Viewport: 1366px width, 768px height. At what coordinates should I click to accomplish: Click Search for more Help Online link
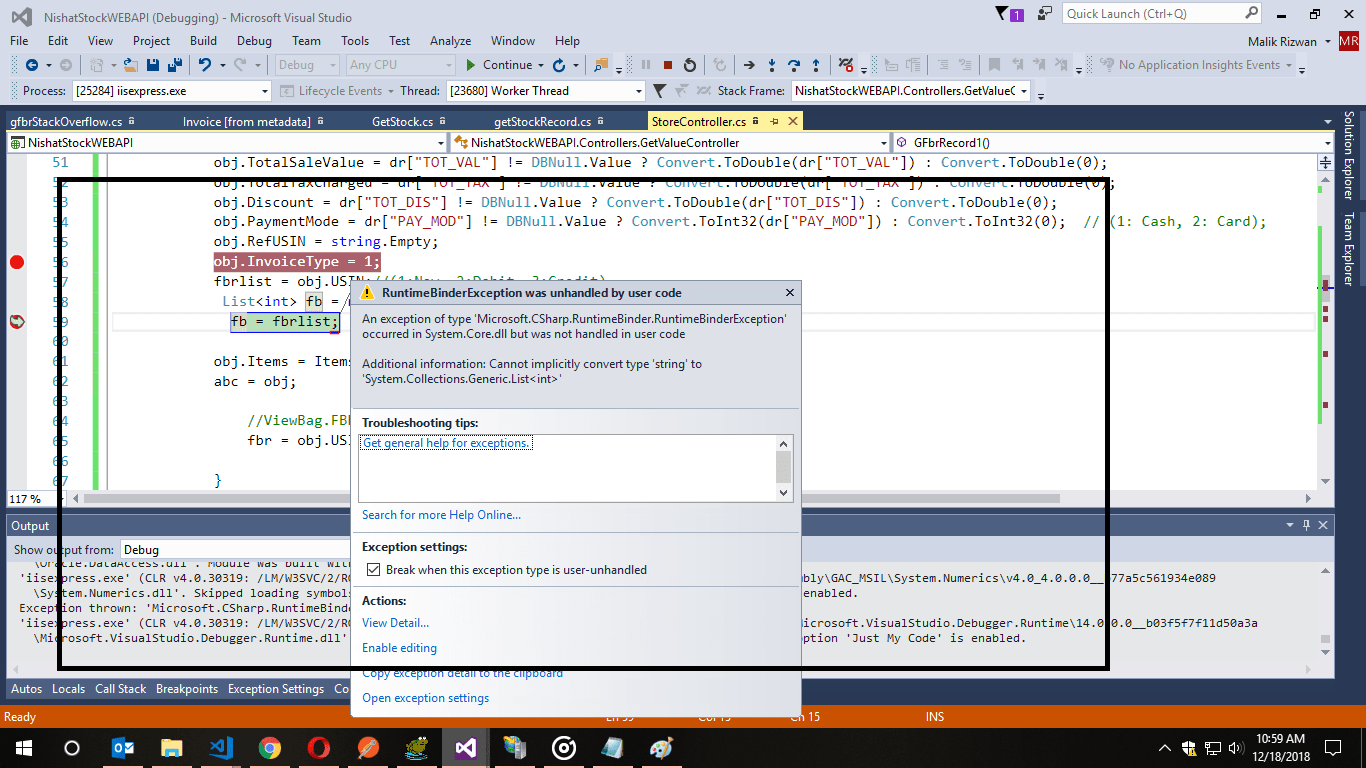click(x=441, y=515)
